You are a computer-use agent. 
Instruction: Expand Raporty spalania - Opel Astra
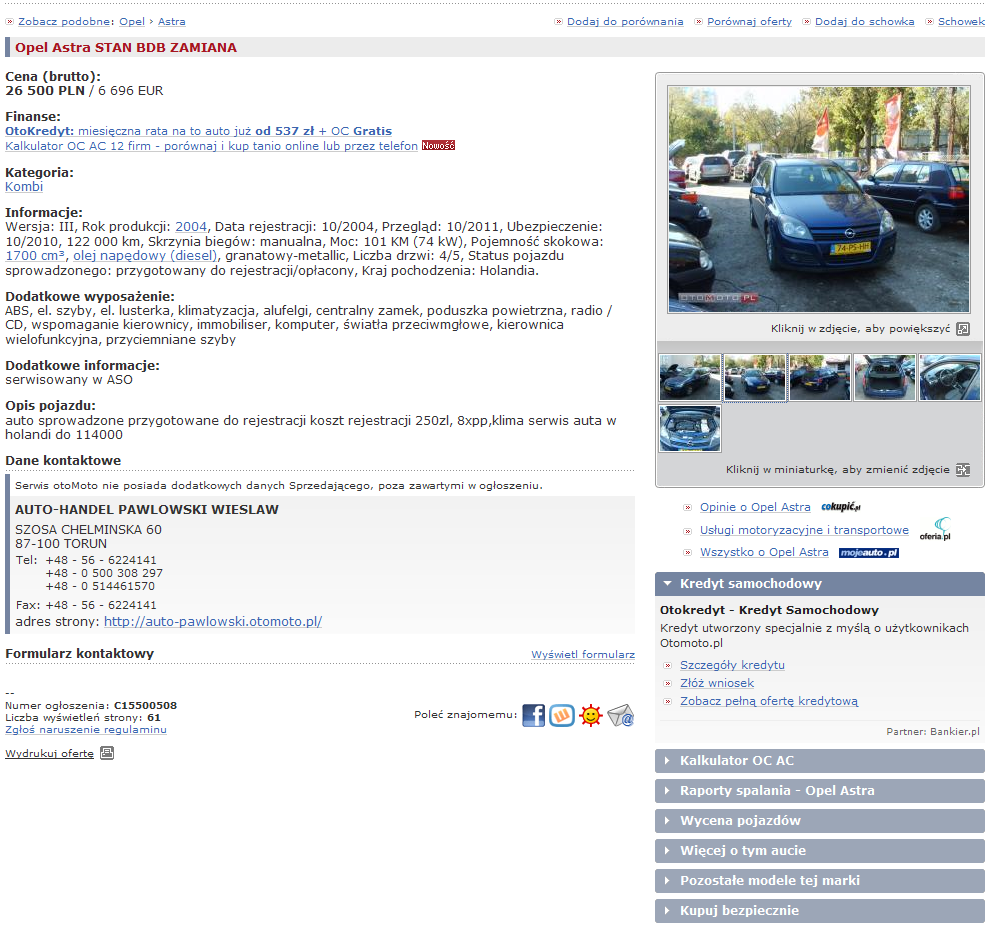(819, 791)
